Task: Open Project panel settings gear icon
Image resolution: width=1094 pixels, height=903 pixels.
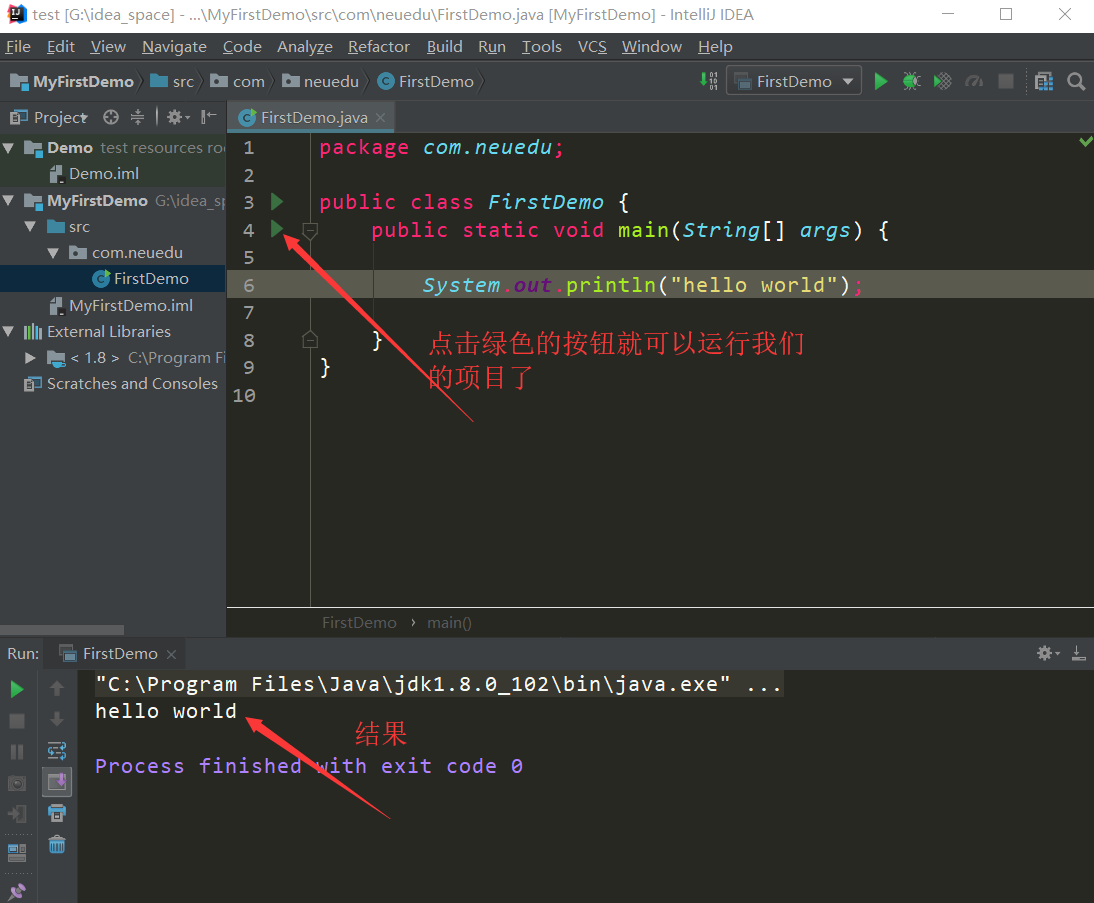Action: pyautogui.click(x=176, y=117)
